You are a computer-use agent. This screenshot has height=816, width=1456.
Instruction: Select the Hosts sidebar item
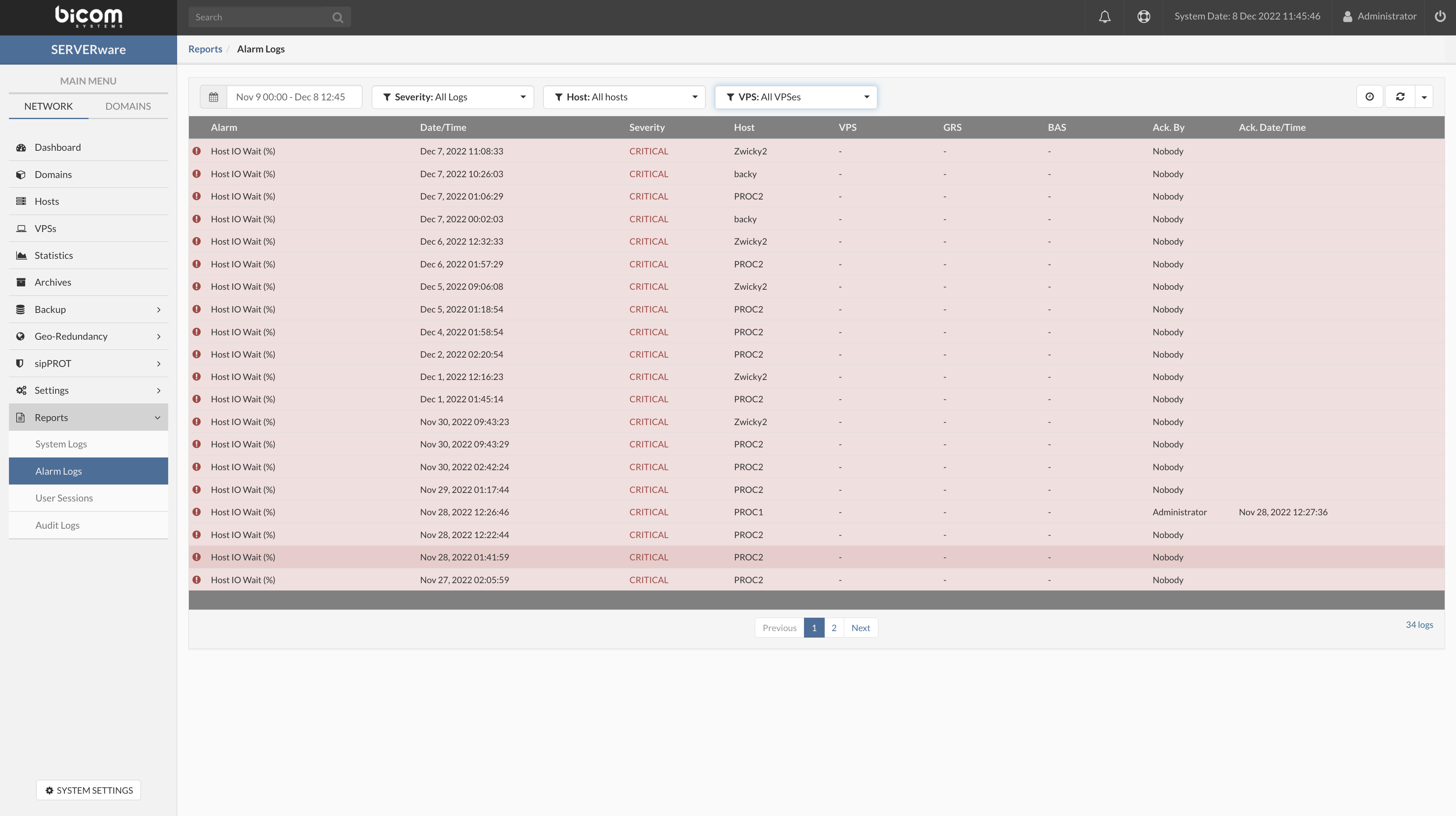coord(46,201)
